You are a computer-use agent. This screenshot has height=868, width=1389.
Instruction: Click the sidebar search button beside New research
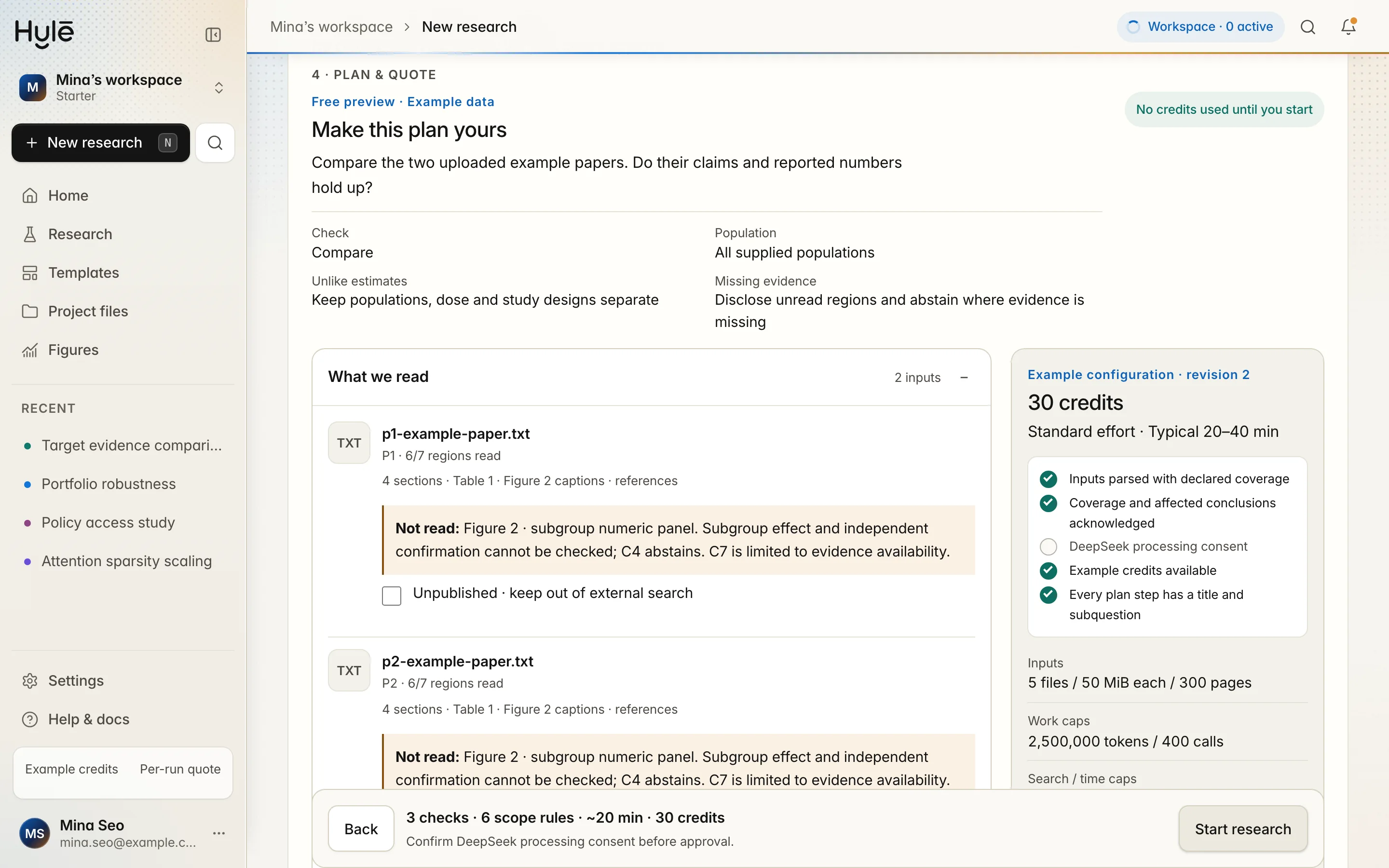[215, 142]
